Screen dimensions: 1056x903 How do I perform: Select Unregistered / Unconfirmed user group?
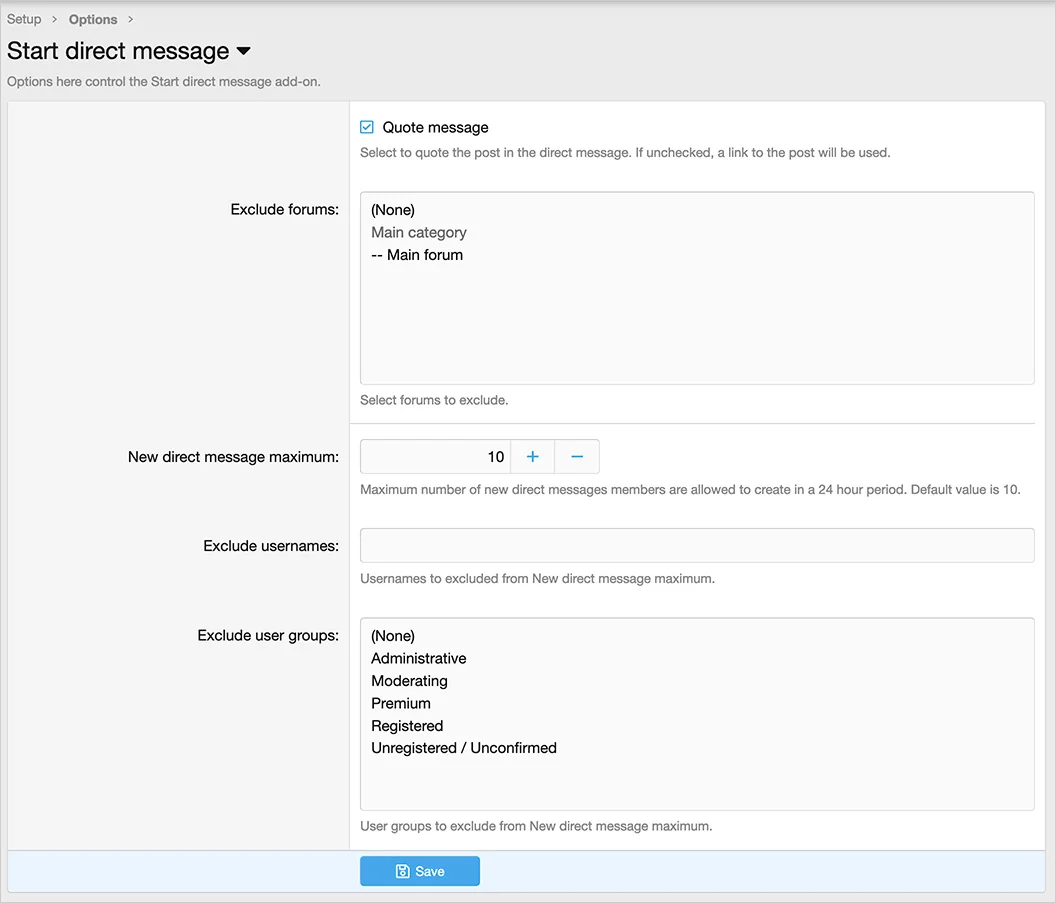(x=464, y=748)
